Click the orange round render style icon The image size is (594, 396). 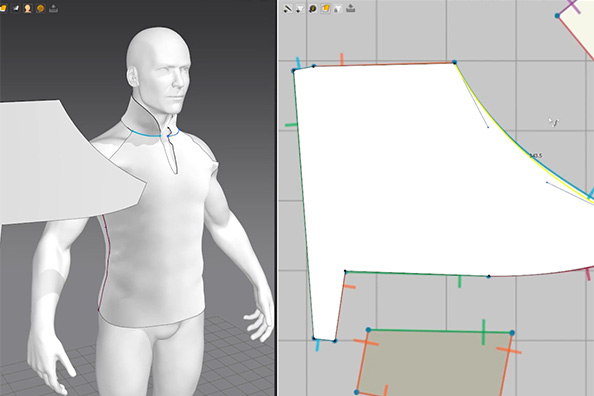pyautogui.click(x=41, y=8)
